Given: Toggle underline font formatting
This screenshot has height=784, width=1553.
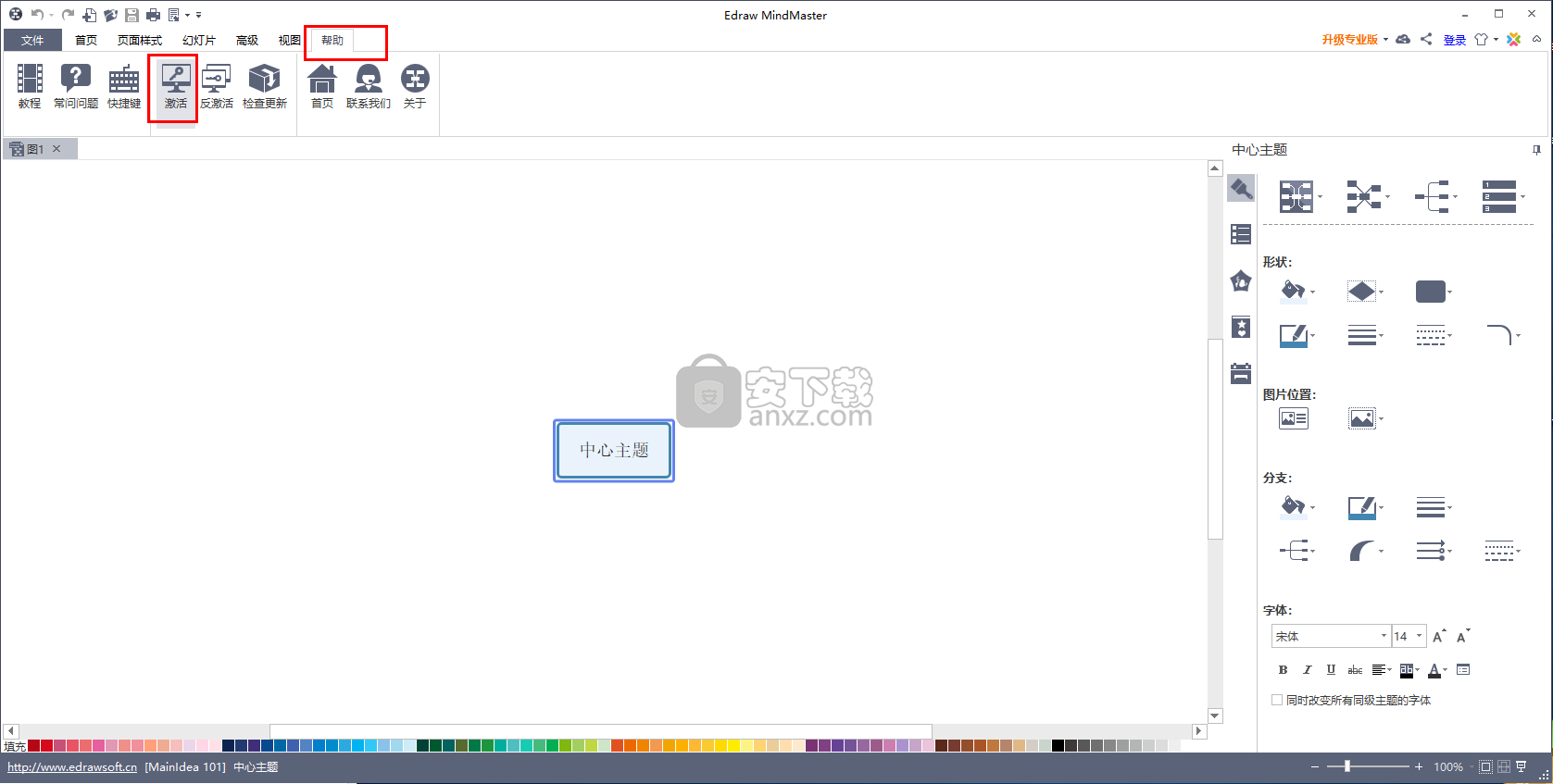Looking at the screenshot, I should (1331, 669).
